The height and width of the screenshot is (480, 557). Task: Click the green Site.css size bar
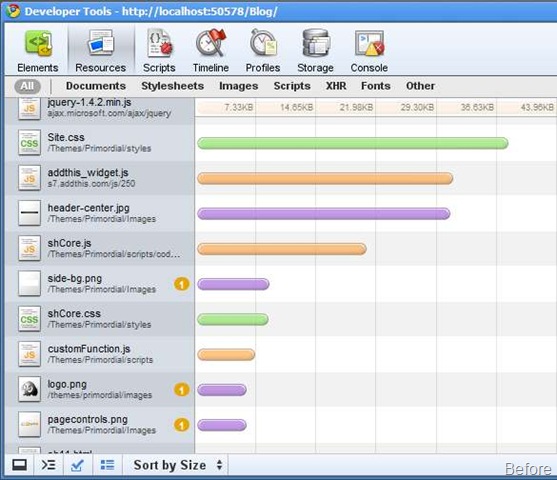point(353,143)
